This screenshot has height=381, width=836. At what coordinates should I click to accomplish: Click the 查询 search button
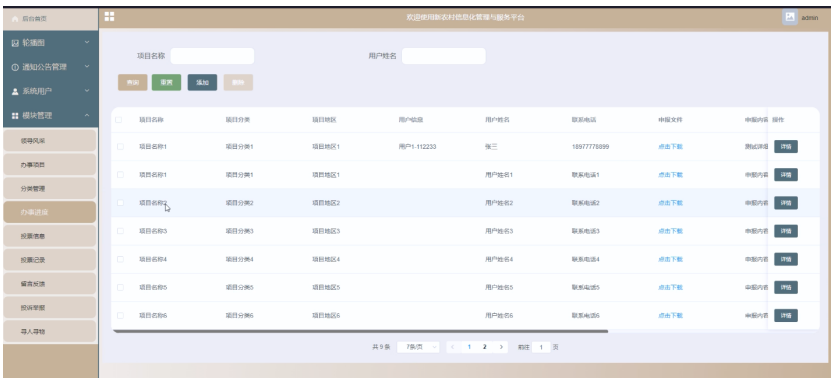coord(133,83)
